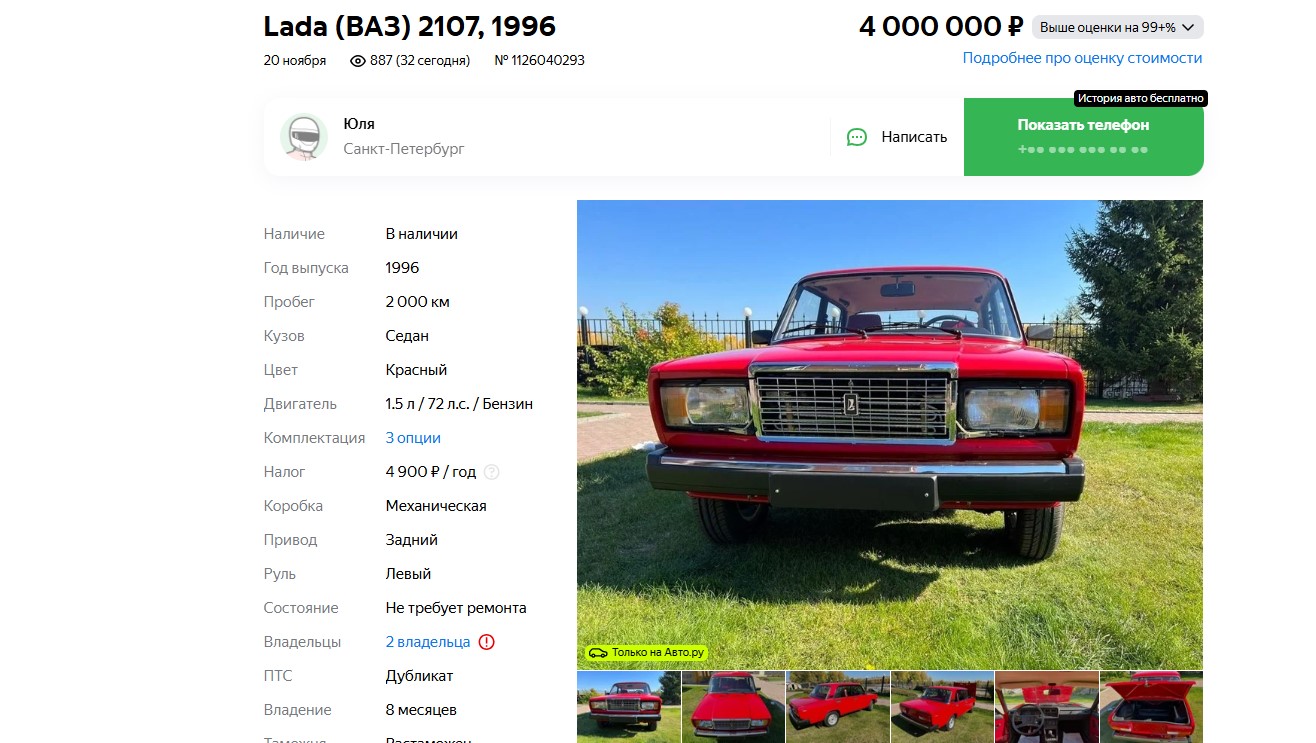This screenshot has width=1316, height=743.
Task: Open the main red Lada photo
Action: click(890, 434)
